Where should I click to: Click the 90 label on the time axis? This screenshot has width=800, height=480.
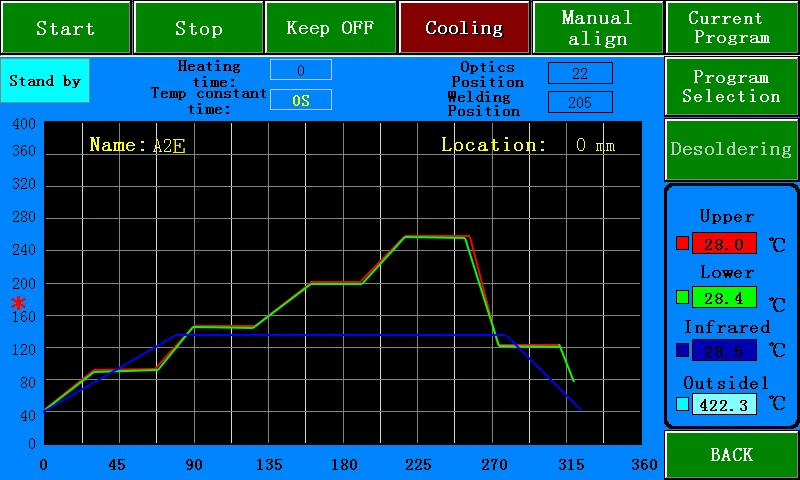pos(194,465)
